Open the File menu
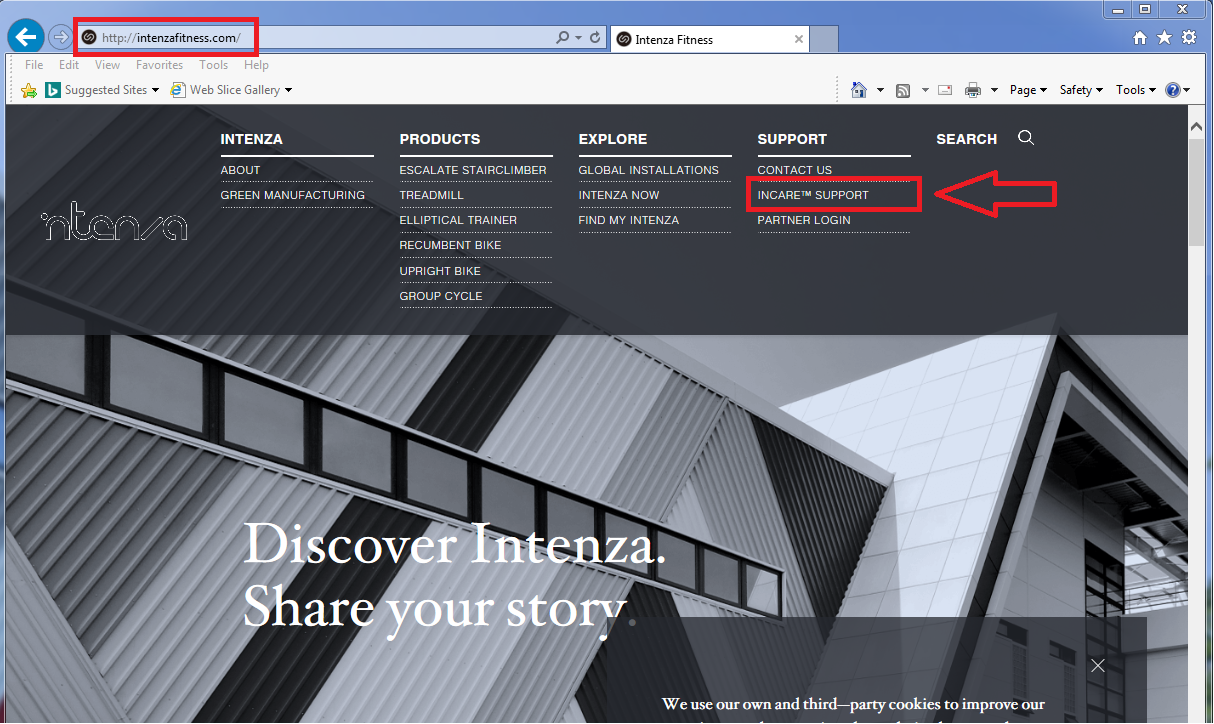Viewport: 1214px width, 724px height. tap(34, 65)
